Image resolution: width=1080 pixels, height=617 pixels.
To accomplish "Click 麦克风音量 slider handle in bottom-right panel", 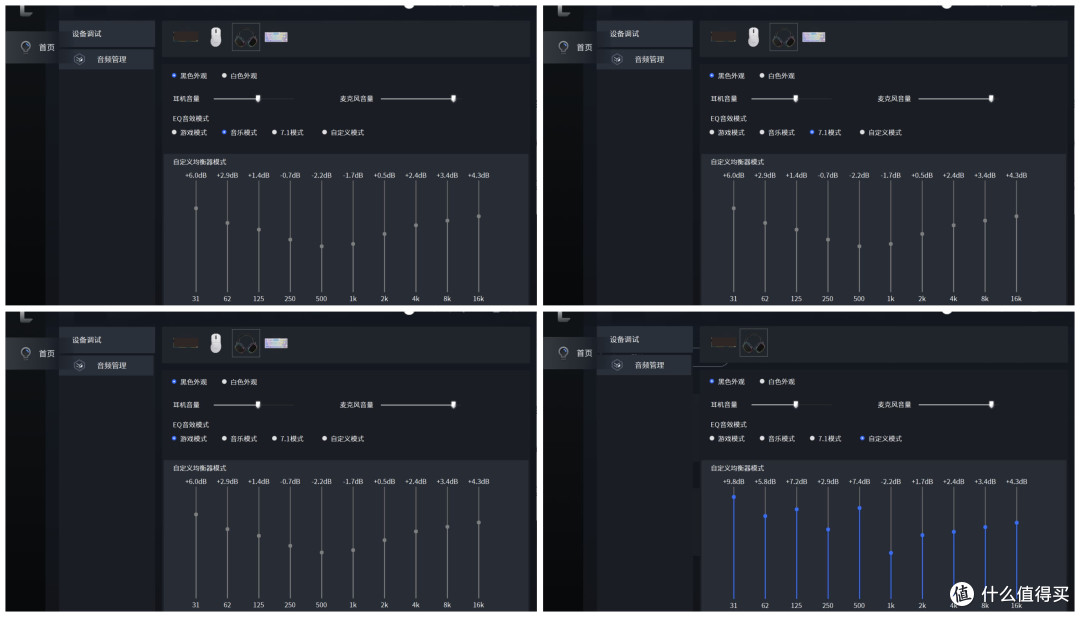I will [991, 404].
